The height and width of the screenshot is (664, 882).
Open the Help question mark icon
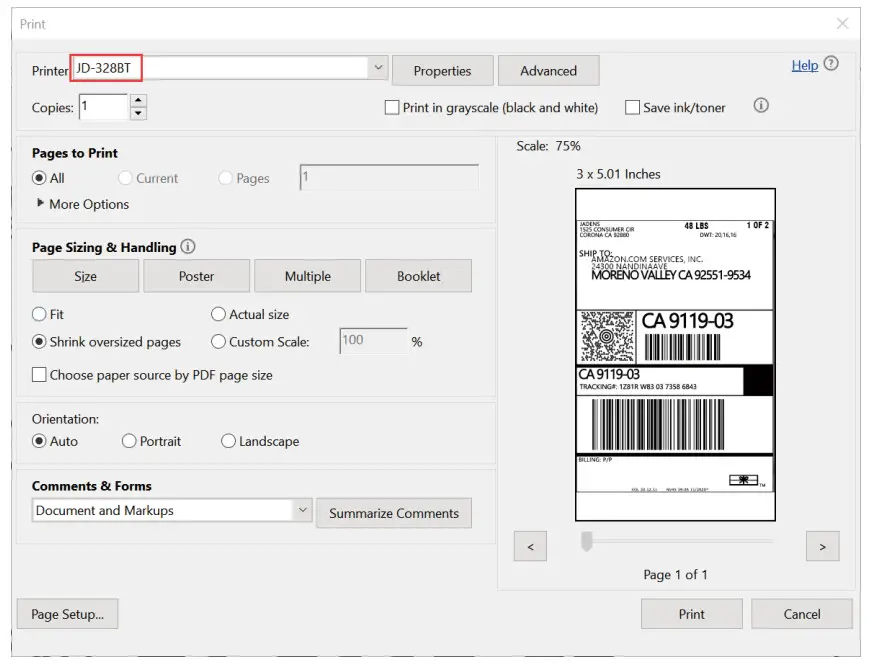point(831,65)
